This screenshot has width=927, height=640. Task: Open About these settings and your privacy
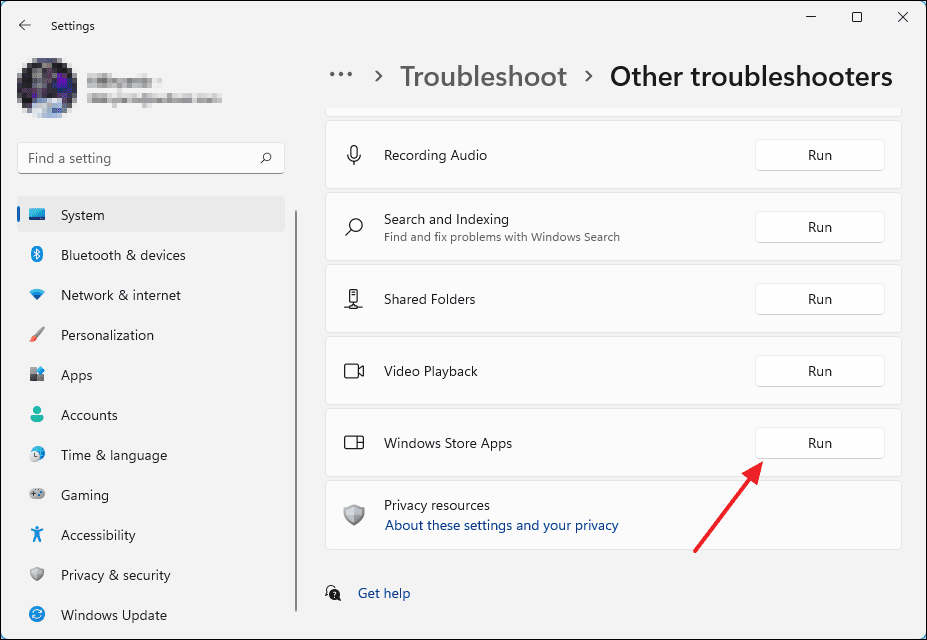(501, 525)
